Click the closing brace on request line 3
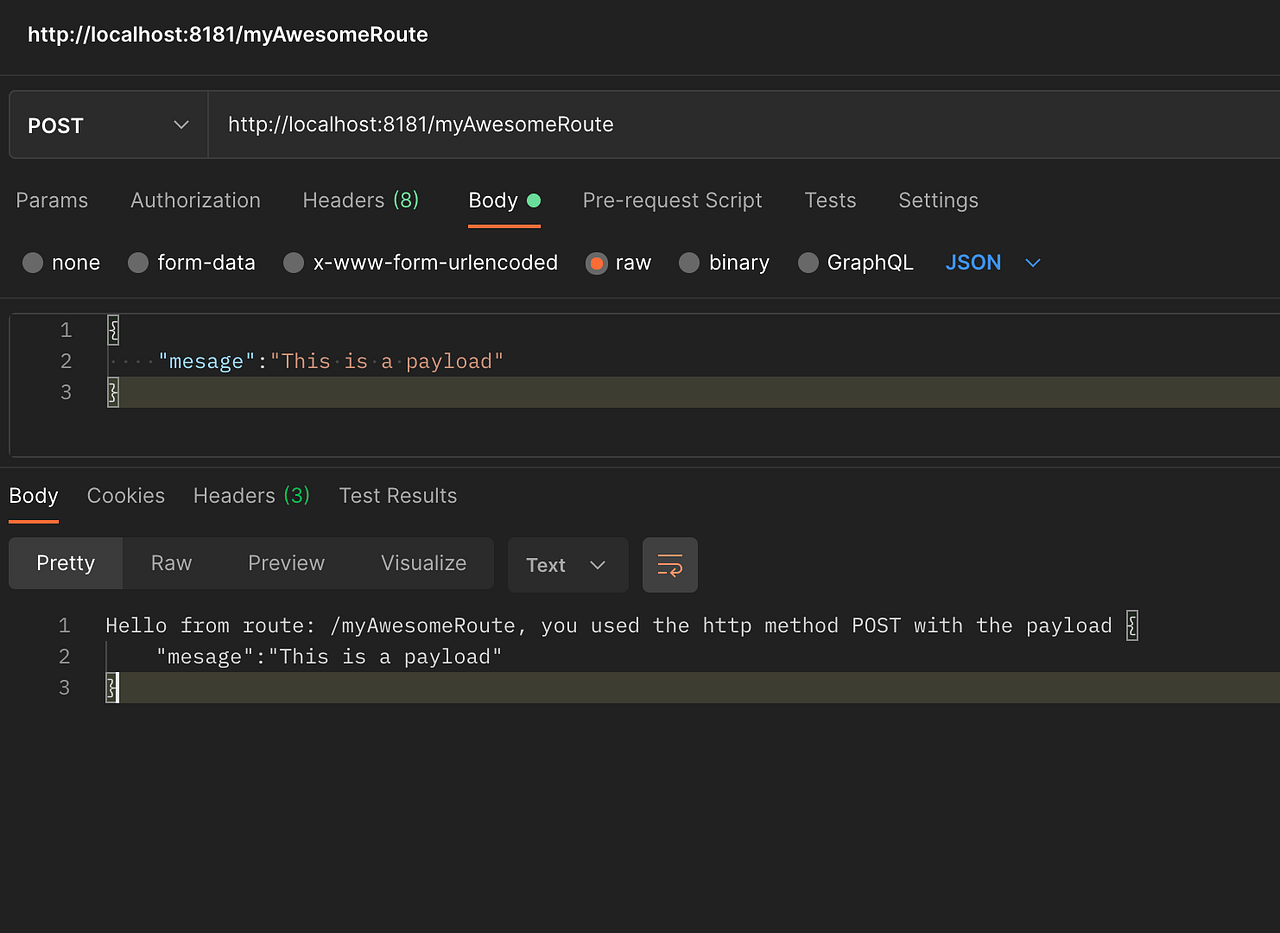 point(113,392)
